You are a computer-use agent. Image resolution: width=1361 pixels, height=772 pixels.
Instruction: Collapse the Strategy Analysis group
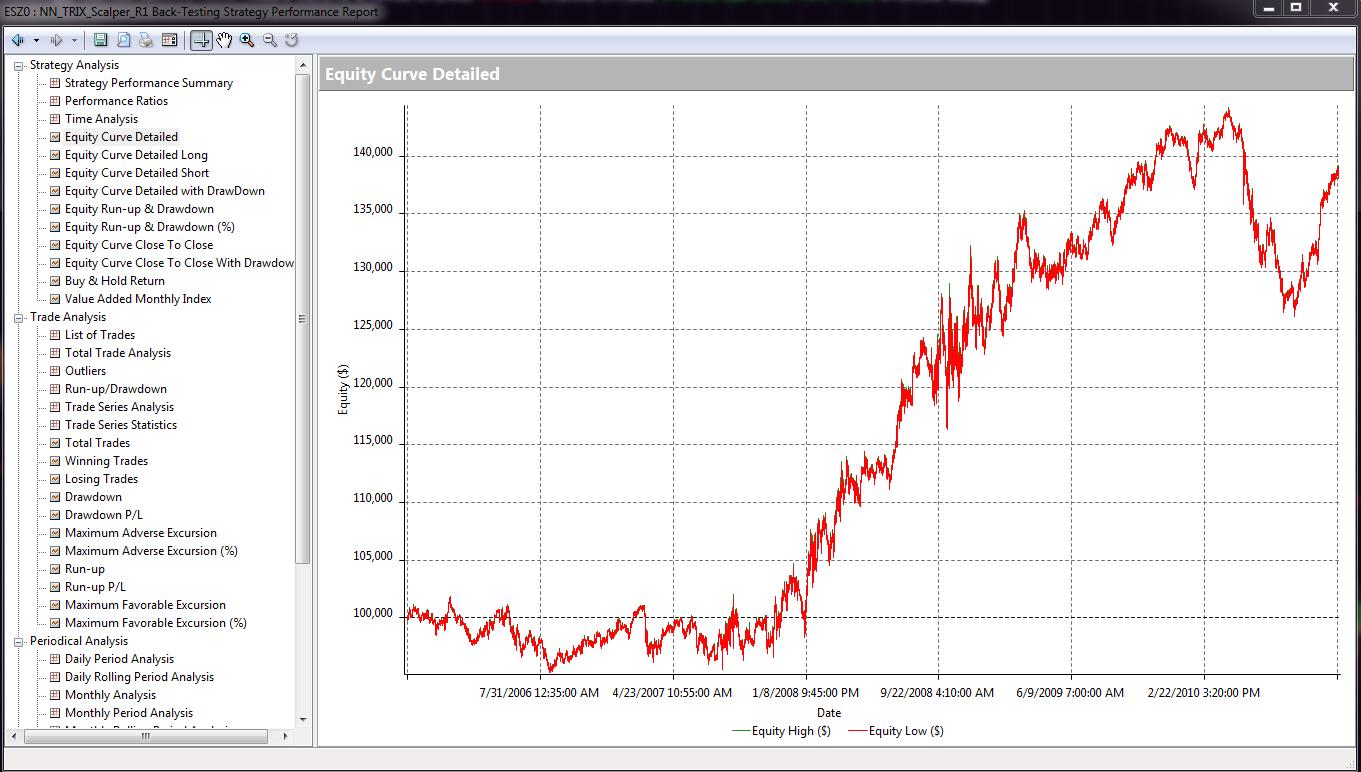[19, 66]
